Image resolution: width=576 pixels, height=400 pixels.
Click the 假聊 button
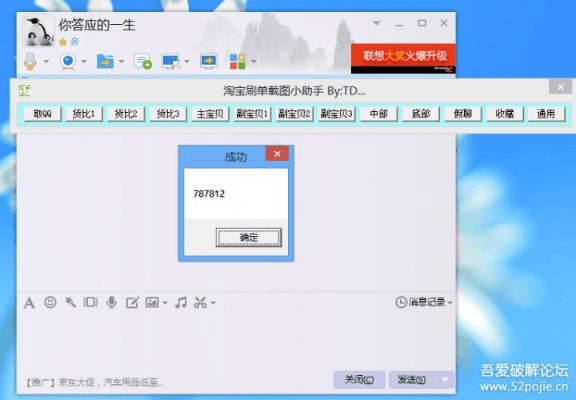pyautogui.click(x=462, y=114)
